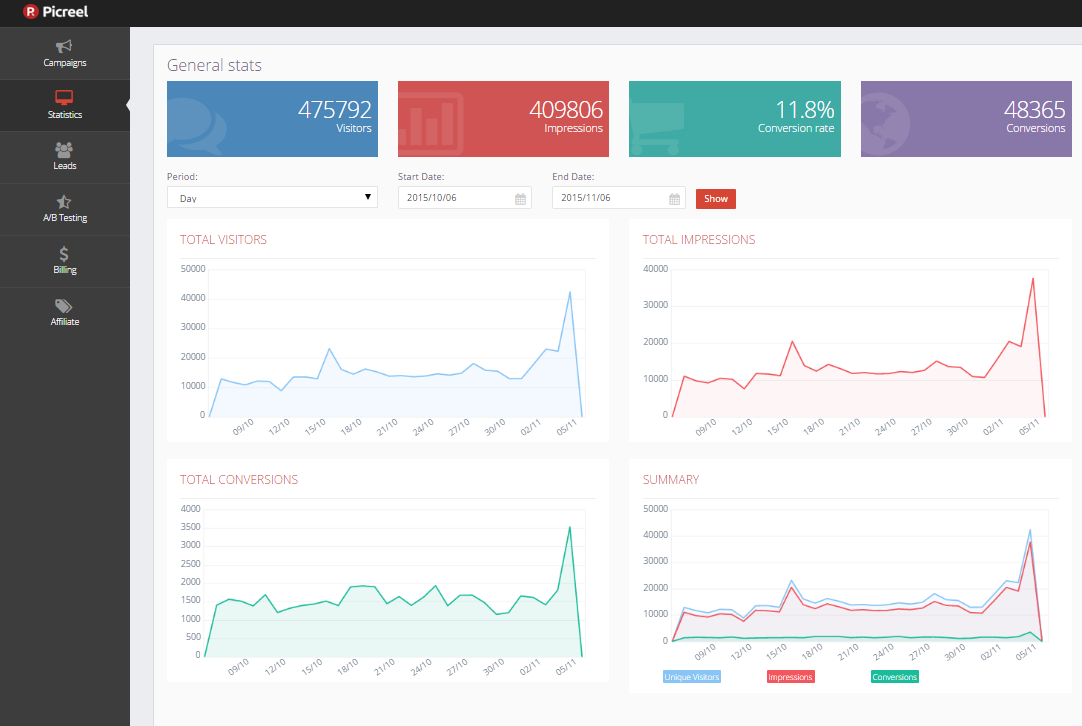This screenshot has height=726, width=1082.
Task: Click the End Date field 2015/11/06
Action: 618,197
